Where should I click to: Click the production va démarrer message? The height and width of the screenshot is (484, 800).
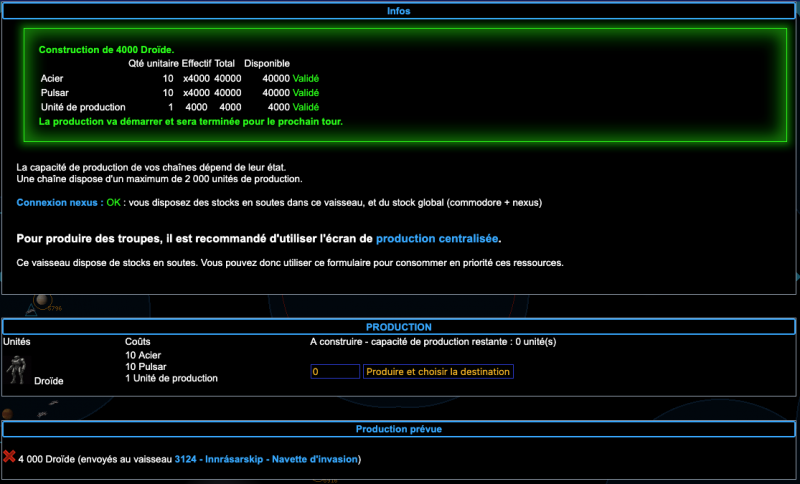coord(191,122)
